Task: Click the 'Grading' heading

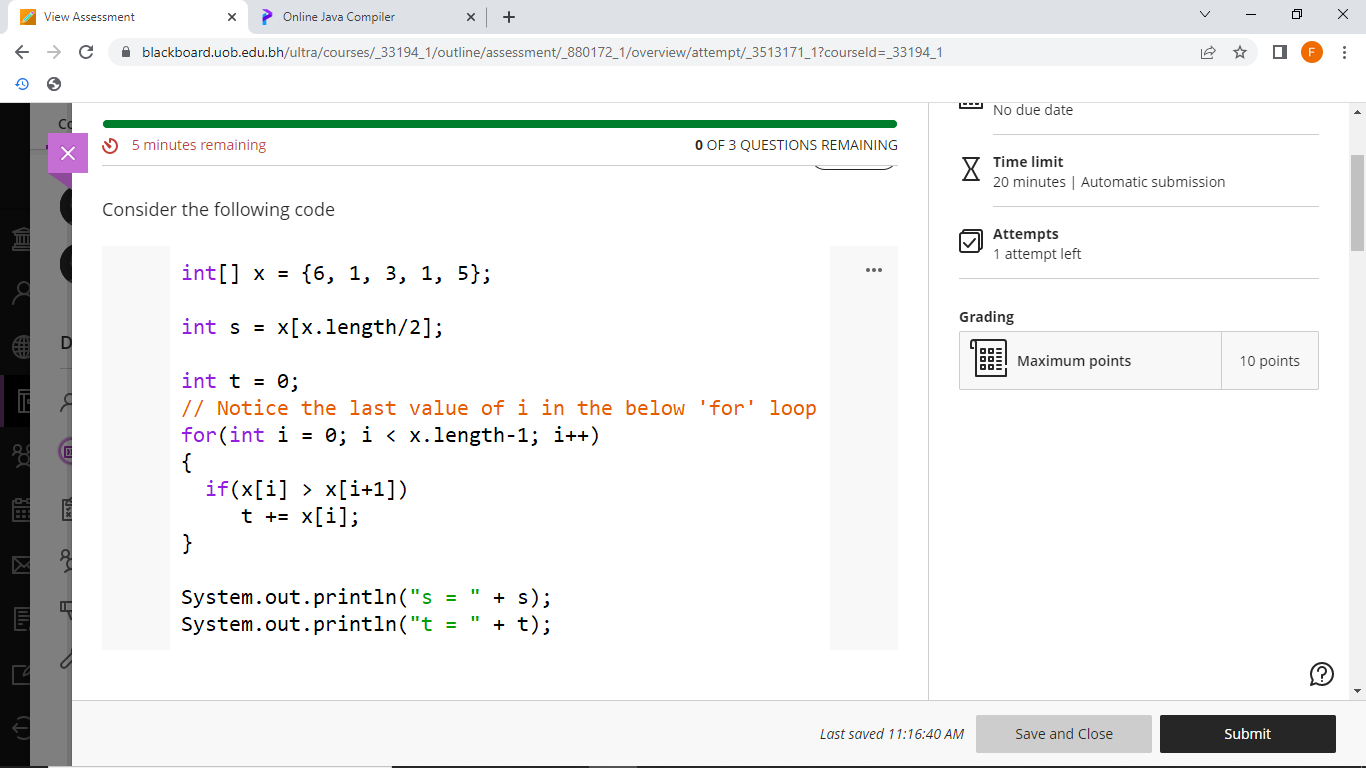Action: (986, 317)
